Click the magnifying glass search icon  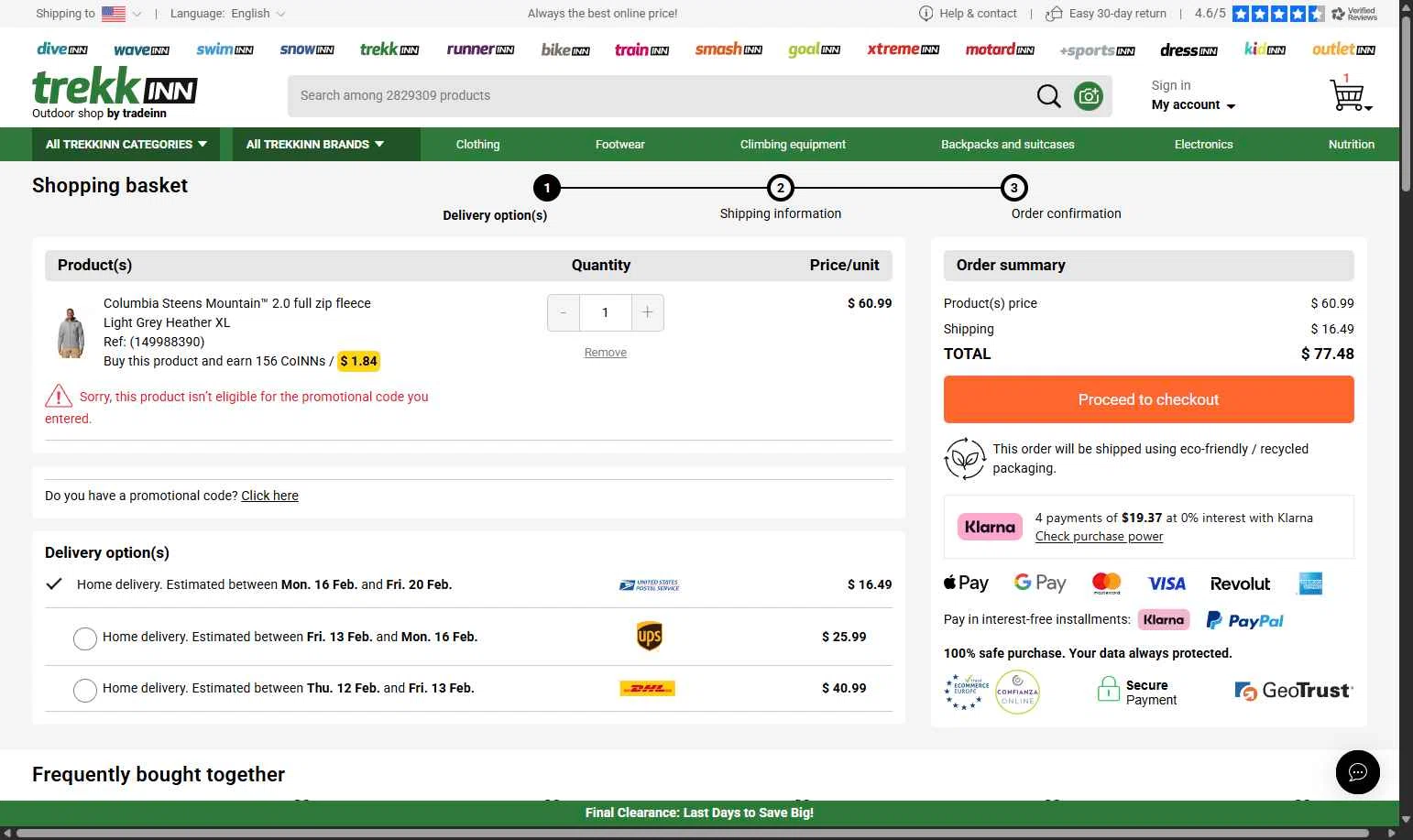click(x=1048, y=95)
